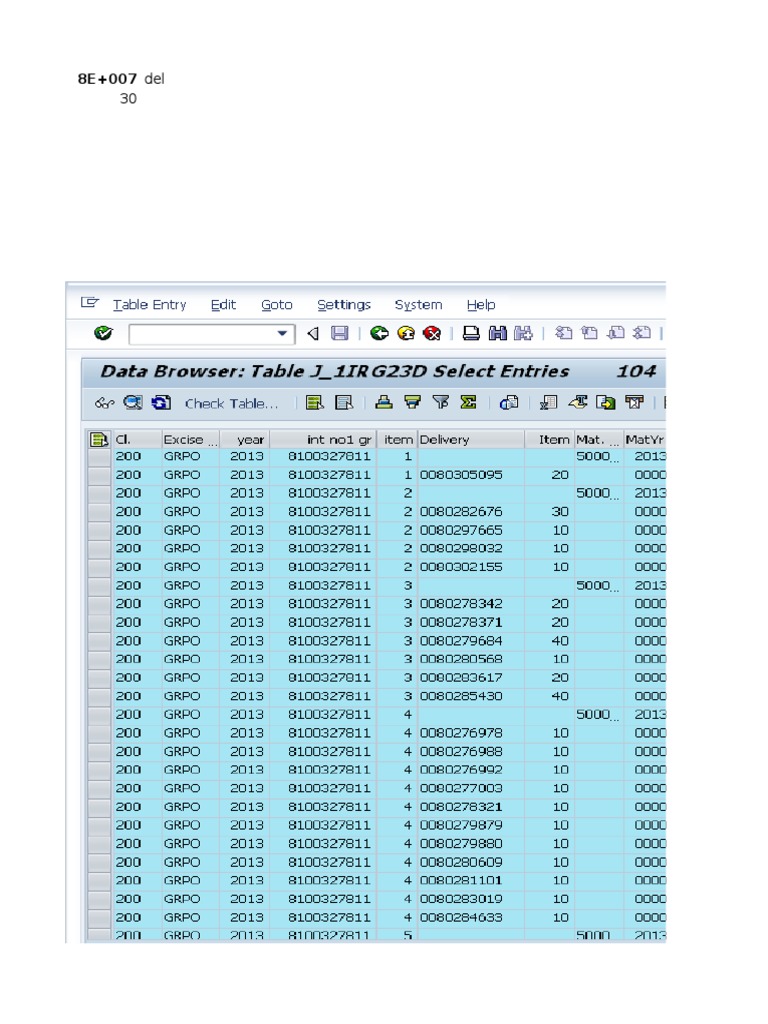Go to Next Page icon
The image size is (768, 1024).
click(615, 334)
